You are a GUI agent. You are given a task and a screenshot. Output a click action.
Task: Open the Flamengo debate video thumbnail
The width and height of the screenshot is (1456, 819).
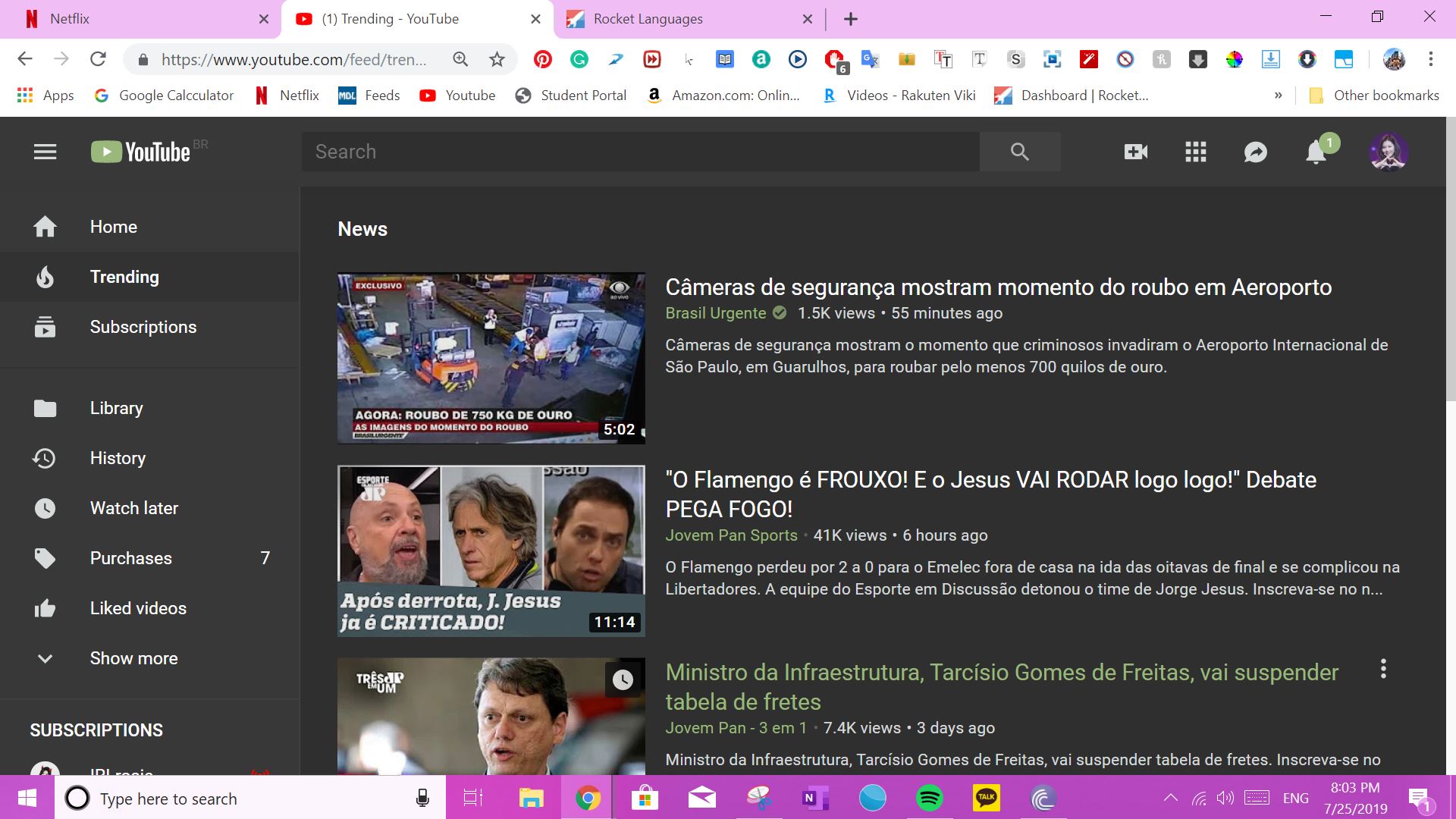click(491, 551)
